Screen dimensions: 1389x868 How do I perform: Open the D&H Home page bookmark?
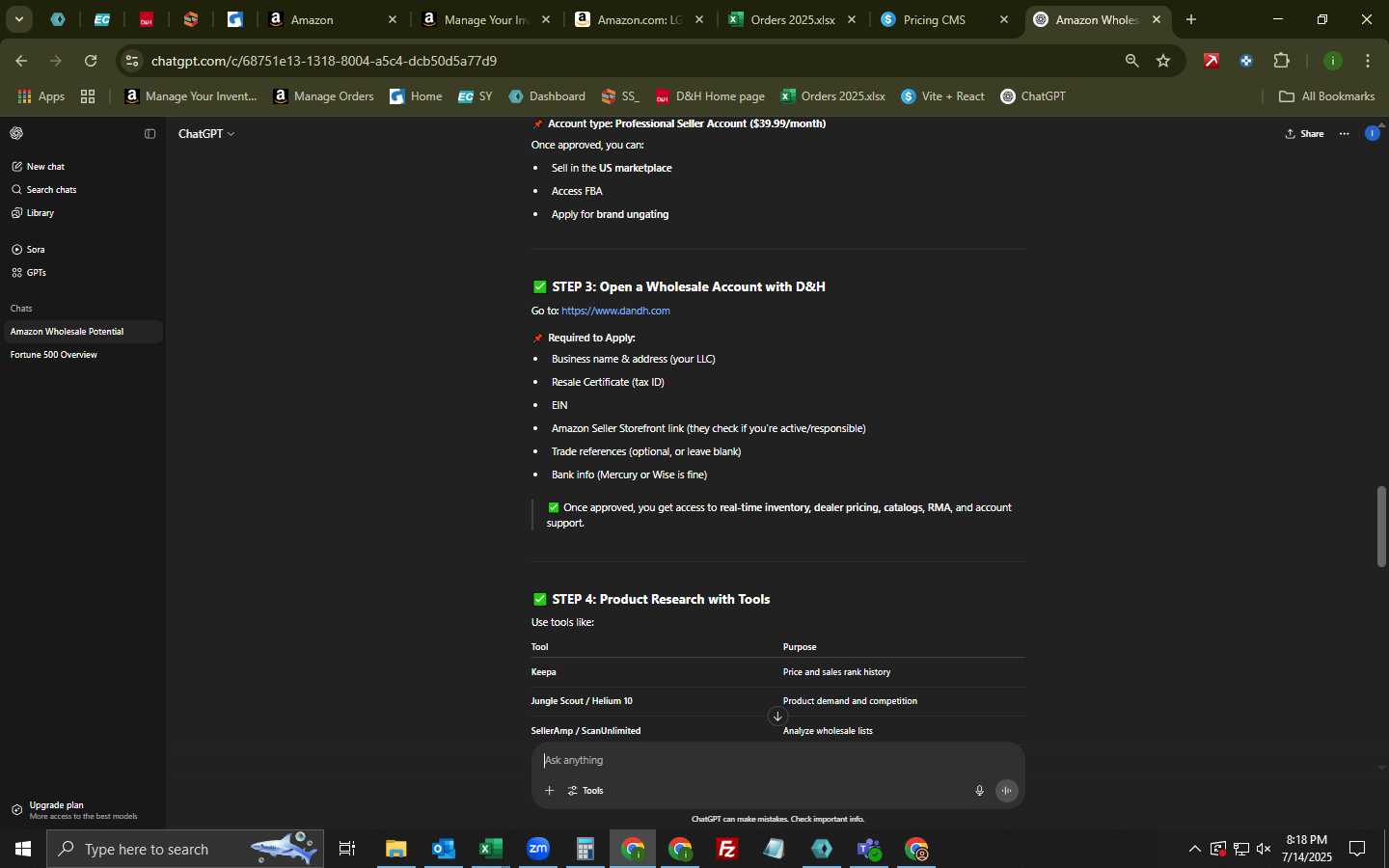tap(710, 96)
